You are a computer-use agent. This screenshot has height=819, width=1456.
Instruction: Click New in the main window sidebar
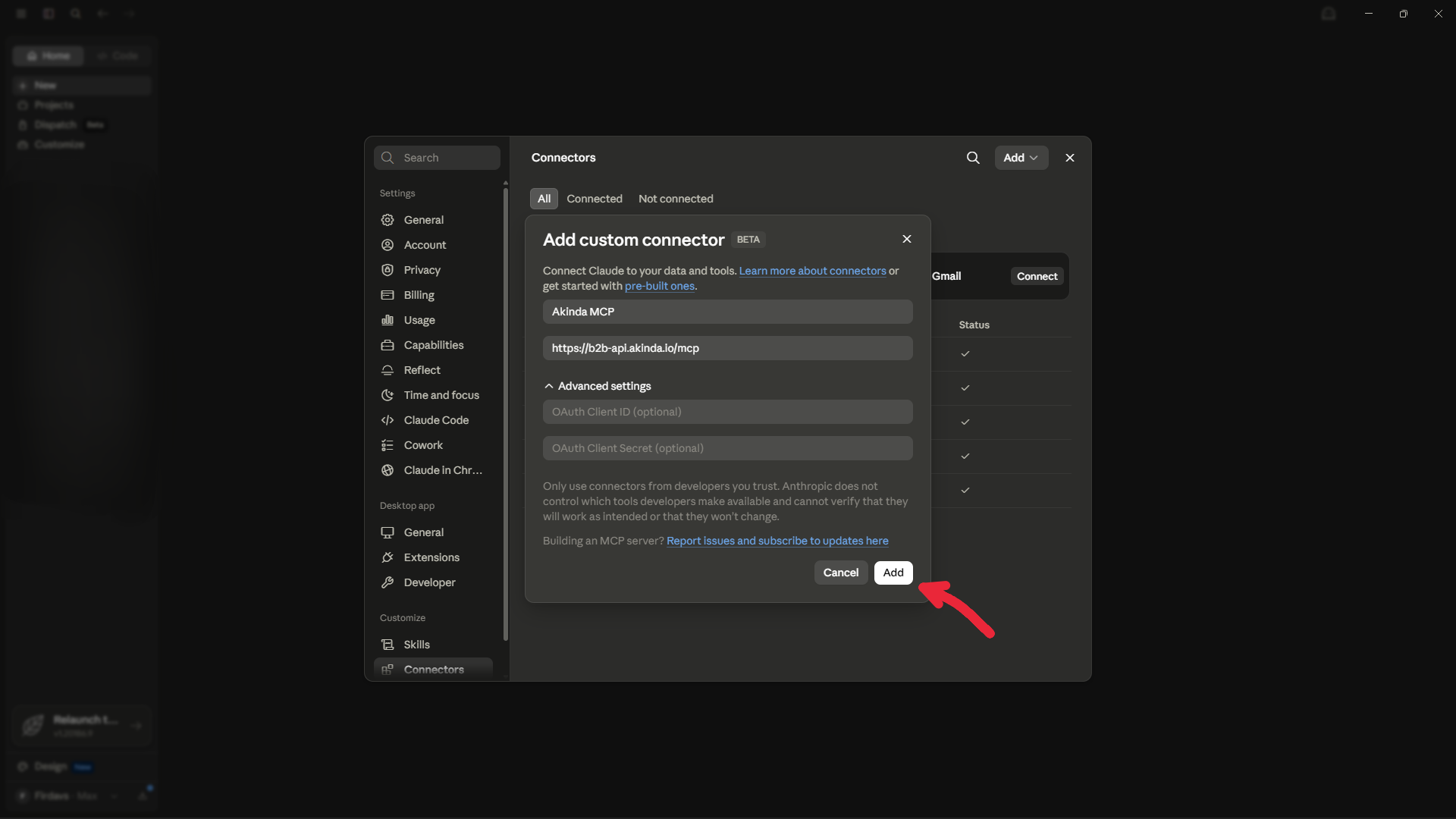pos(82,86)
